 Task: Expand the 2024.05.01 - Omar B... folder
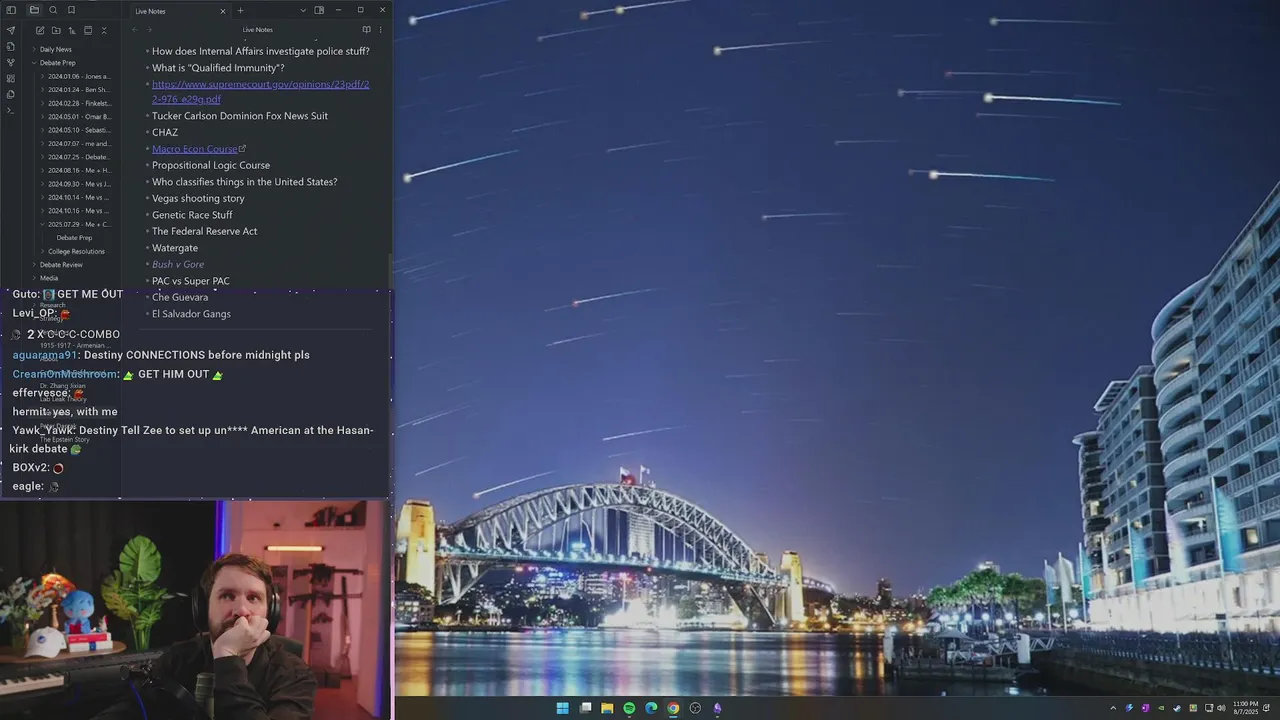pyautogui.click(x=78, y=117)
